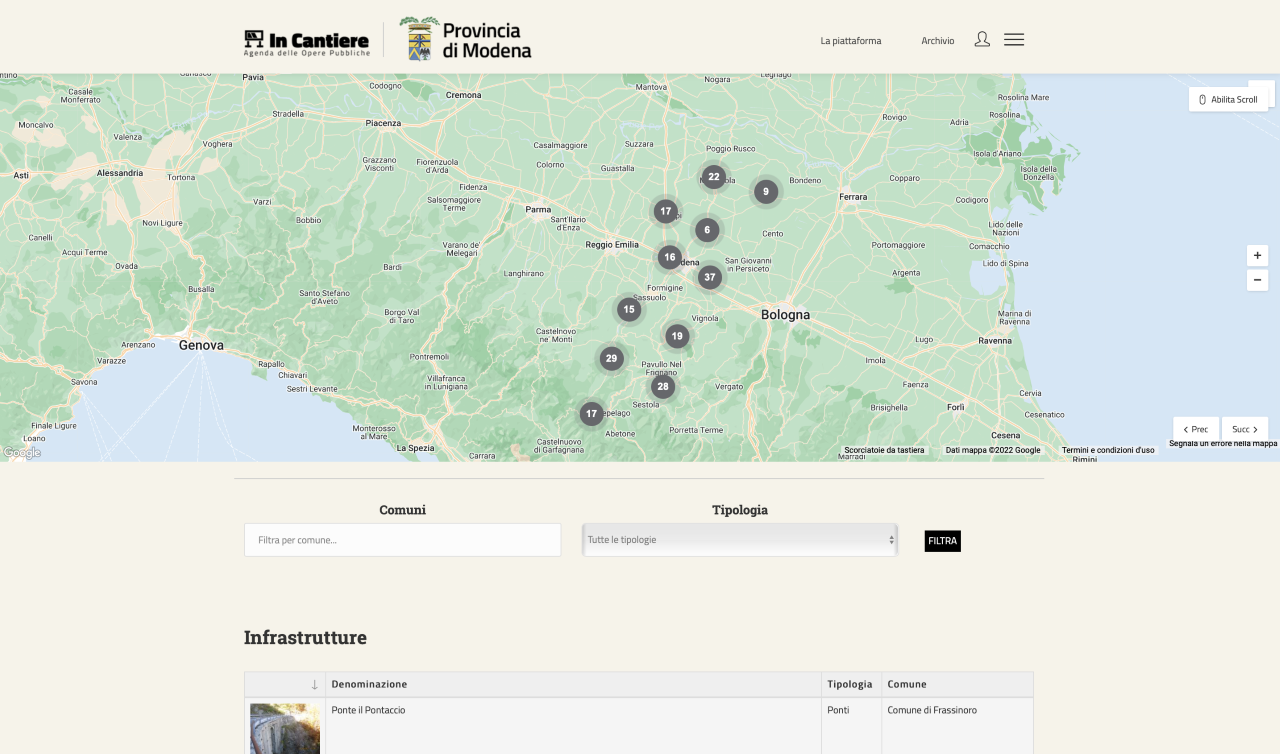This screenshot has height=754, width=1280.
Task: Open the Archivio menu item
Action: 938,41
